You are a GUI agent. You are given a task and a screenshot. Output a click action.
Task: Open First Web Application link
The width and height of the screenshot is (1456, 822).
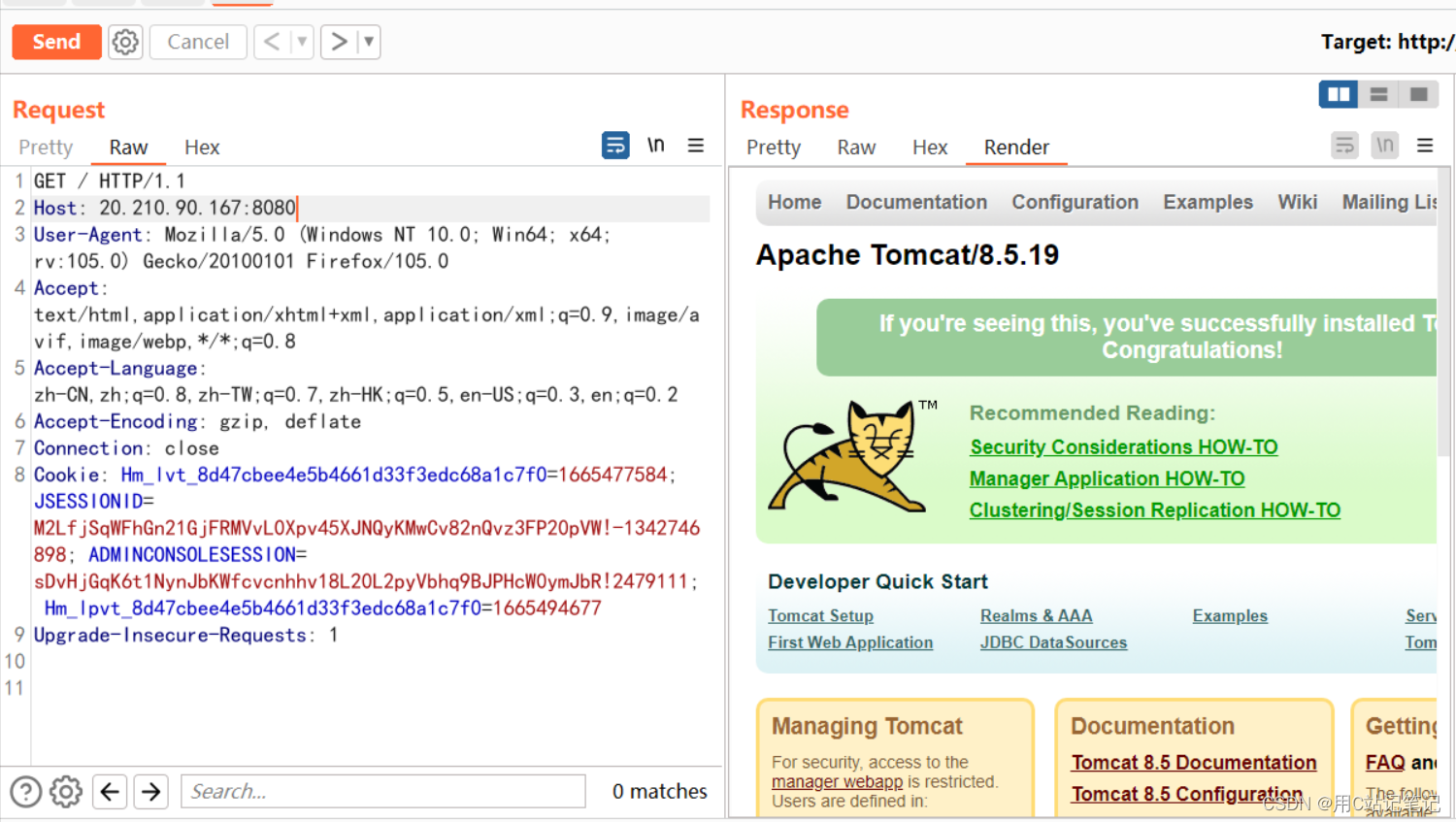pos(850,642)
